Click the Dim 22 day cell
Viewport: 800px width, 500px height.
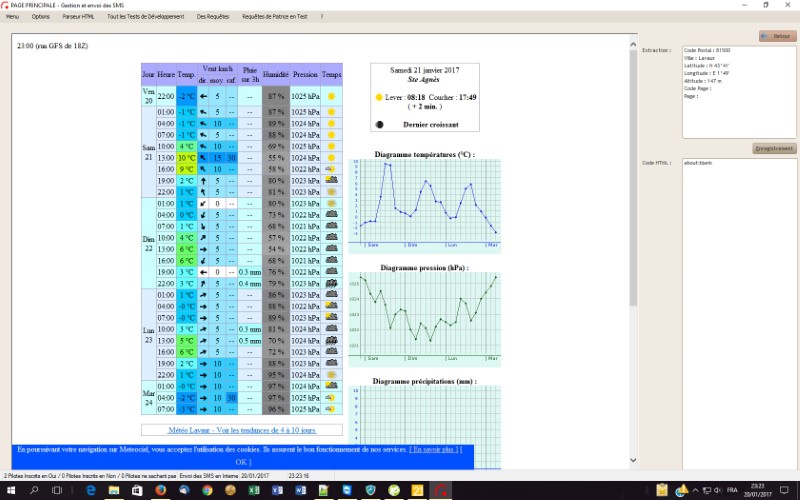(x=148, y=243)
